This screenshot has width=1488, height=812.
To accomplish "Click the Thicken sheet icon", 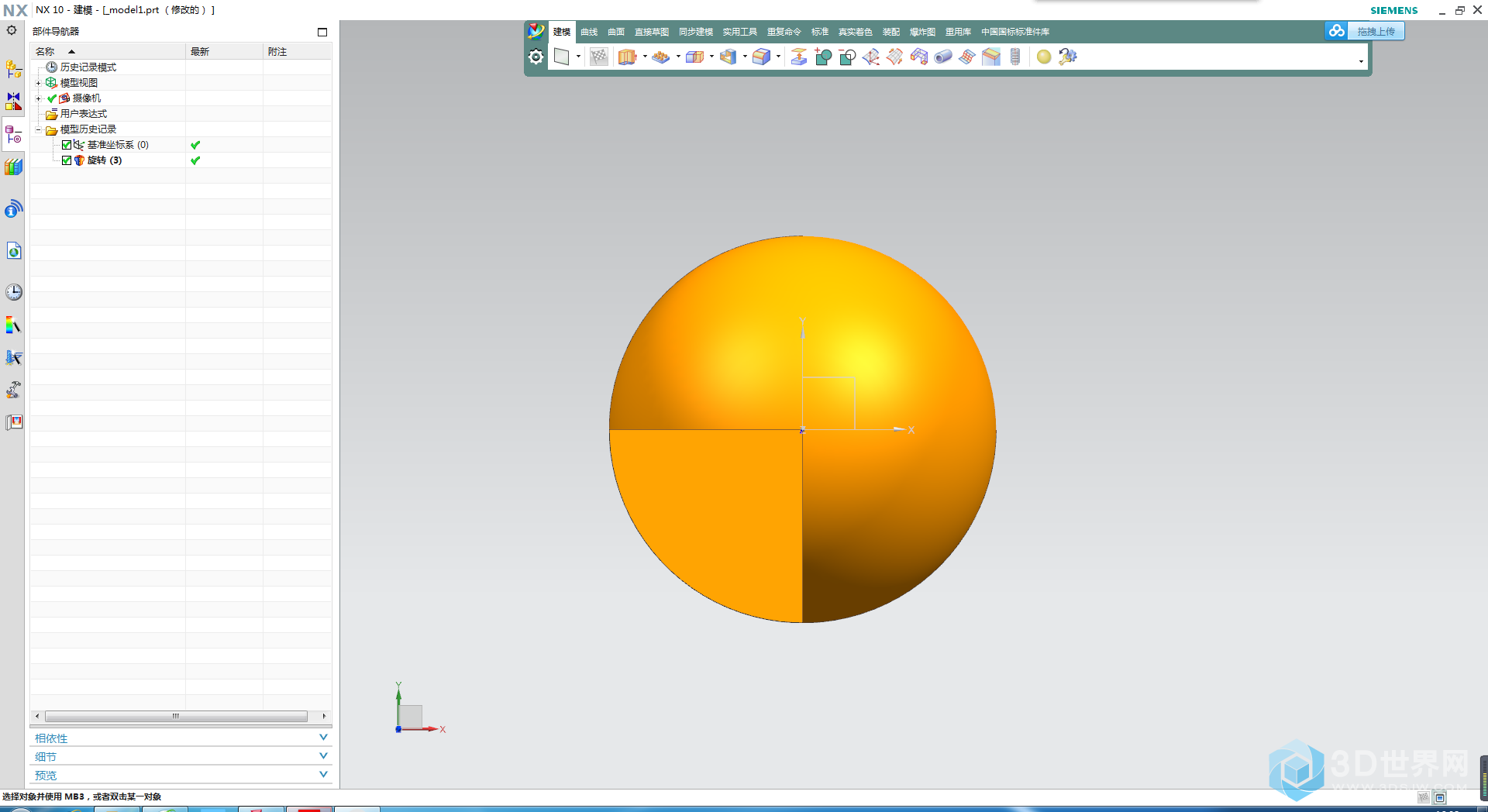I will (x=991, y=57).
